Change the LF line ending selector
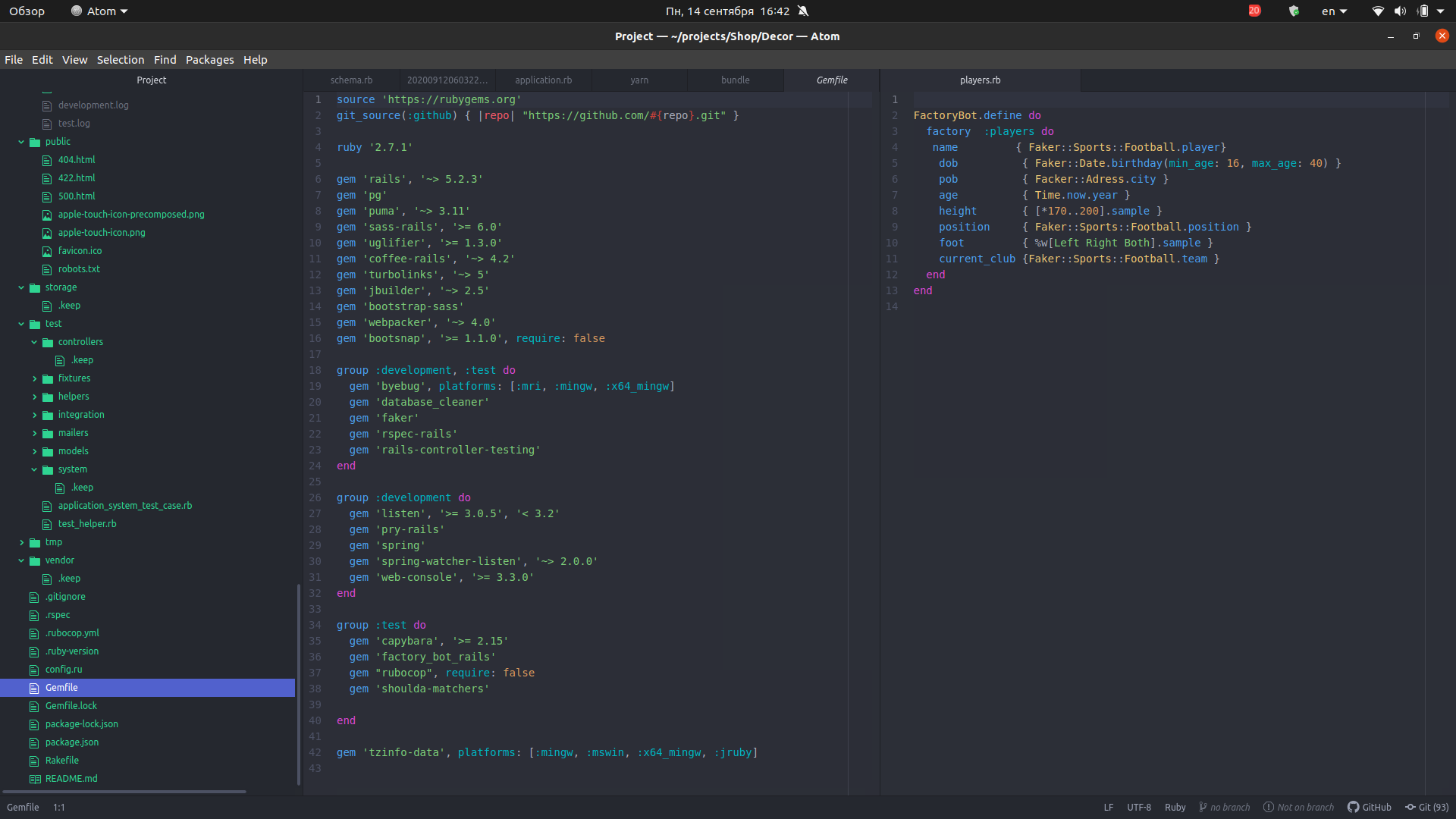This screenshot has height=819, width=1456. point(1108,808)
